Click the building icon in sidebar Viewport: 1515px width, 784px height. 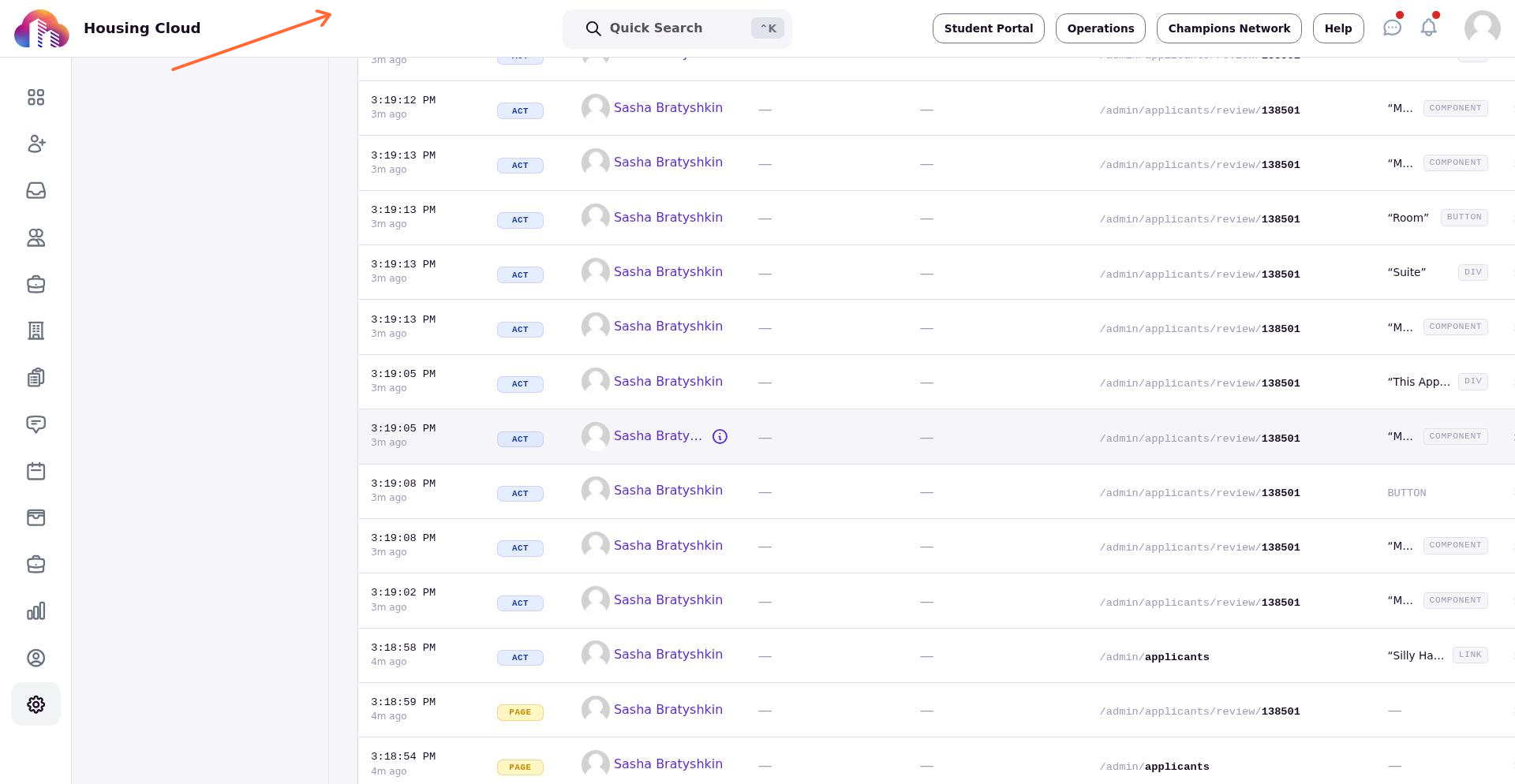pos(36,330)
